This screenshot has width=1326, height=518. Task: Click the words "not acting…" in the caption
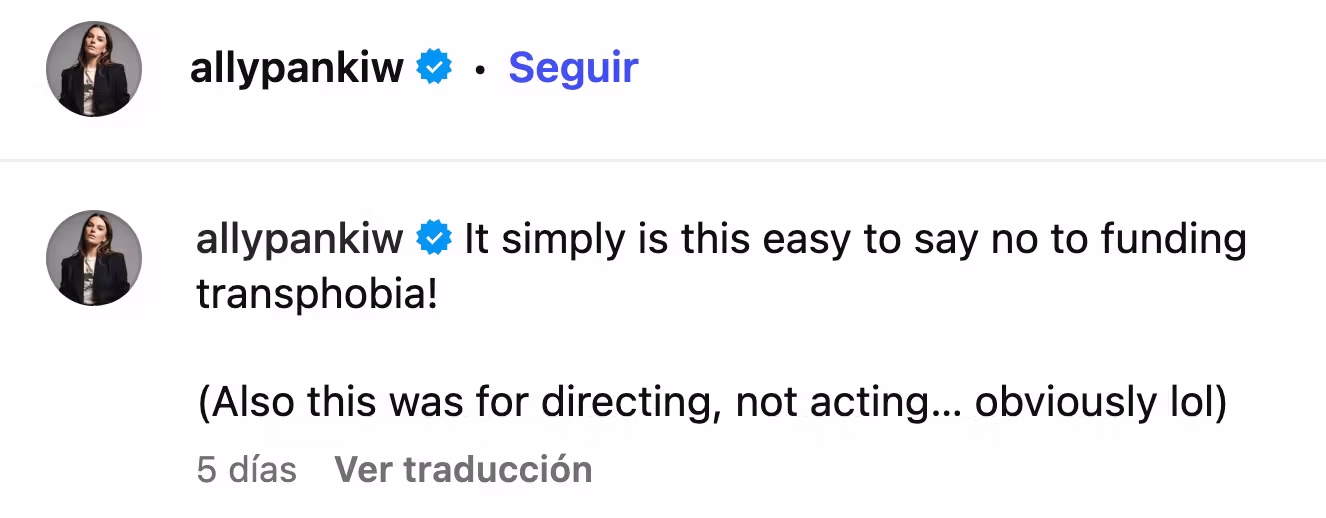pyautogui.click(x=849, y=403)
